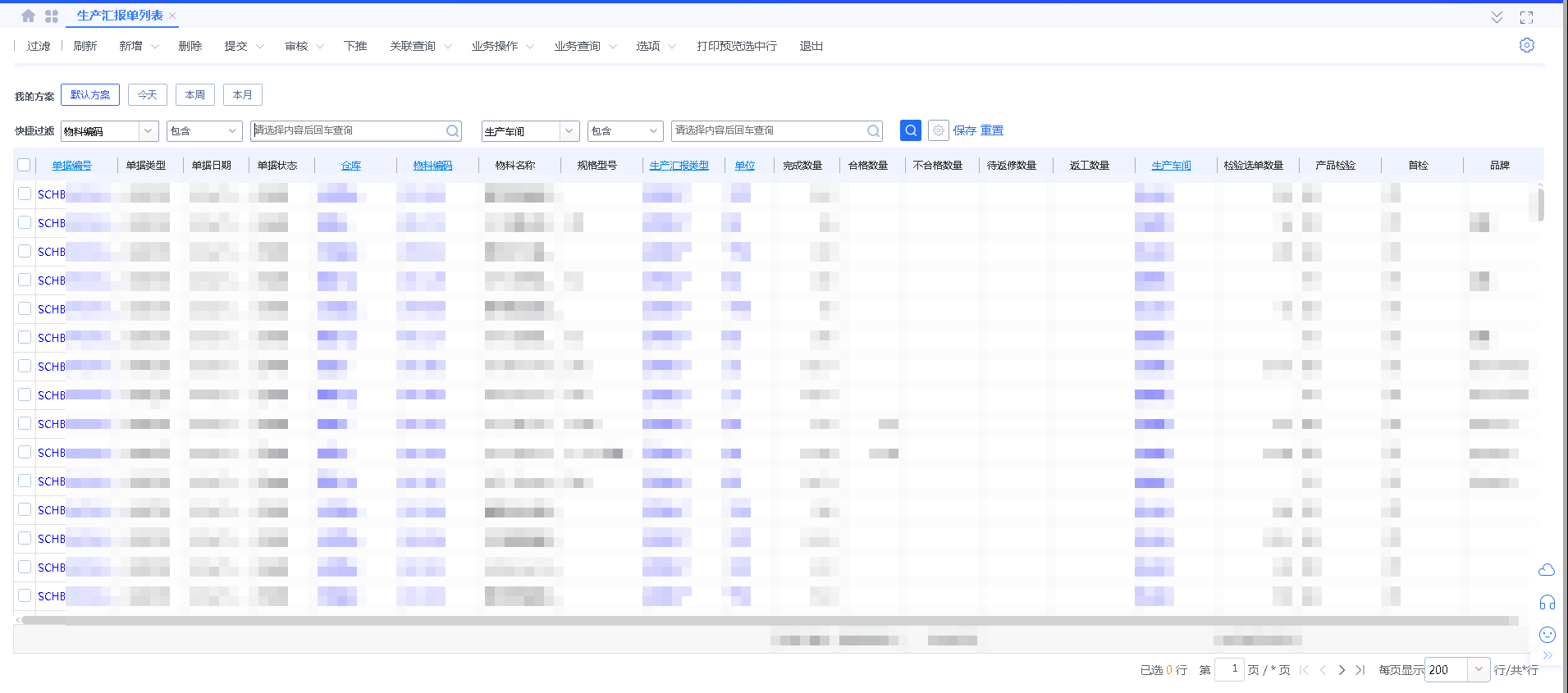
Task: Open the app grid menu icon
Action: coord(52,16)
